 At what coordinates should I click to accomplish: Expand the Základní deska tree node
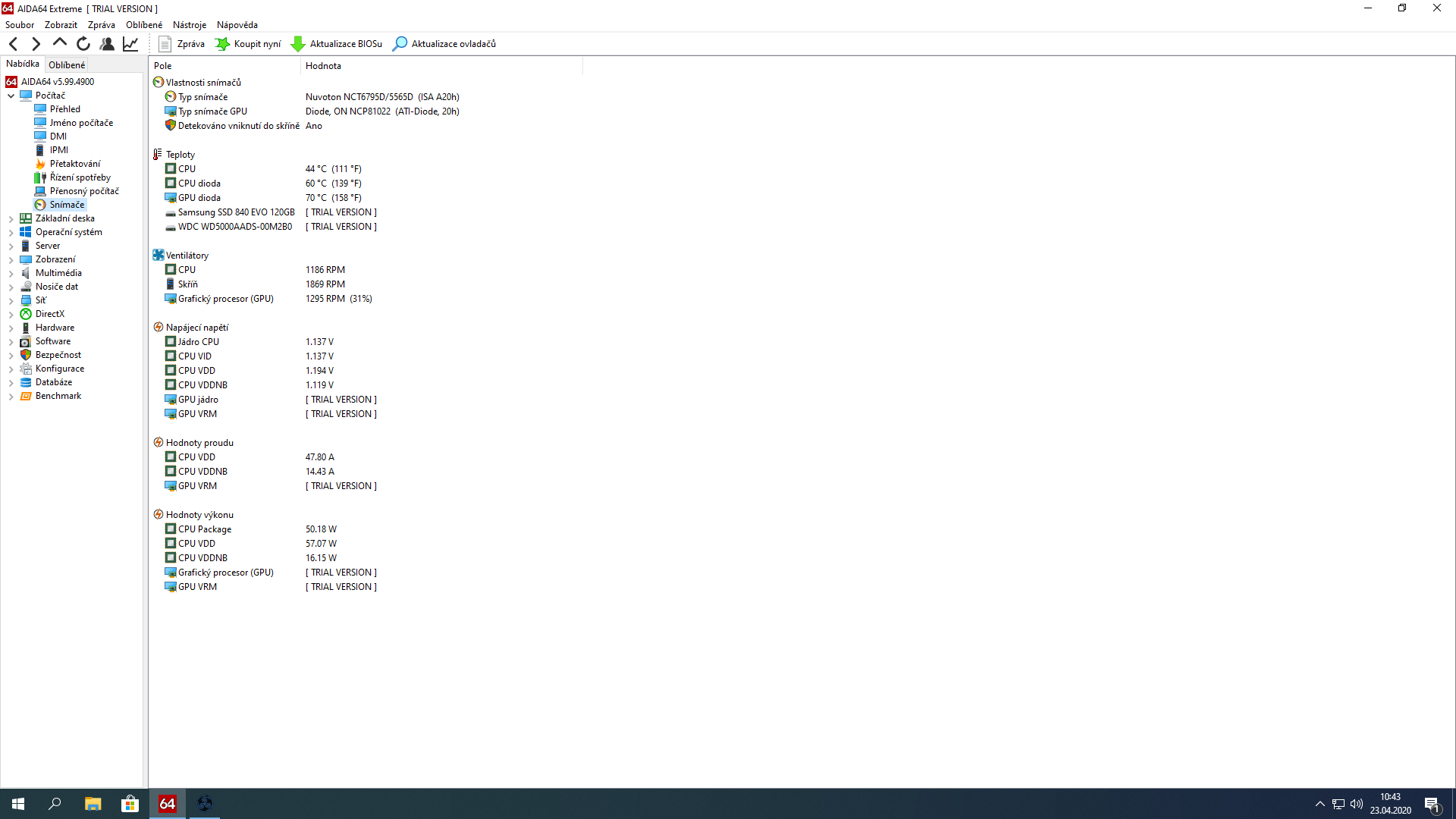11,218
